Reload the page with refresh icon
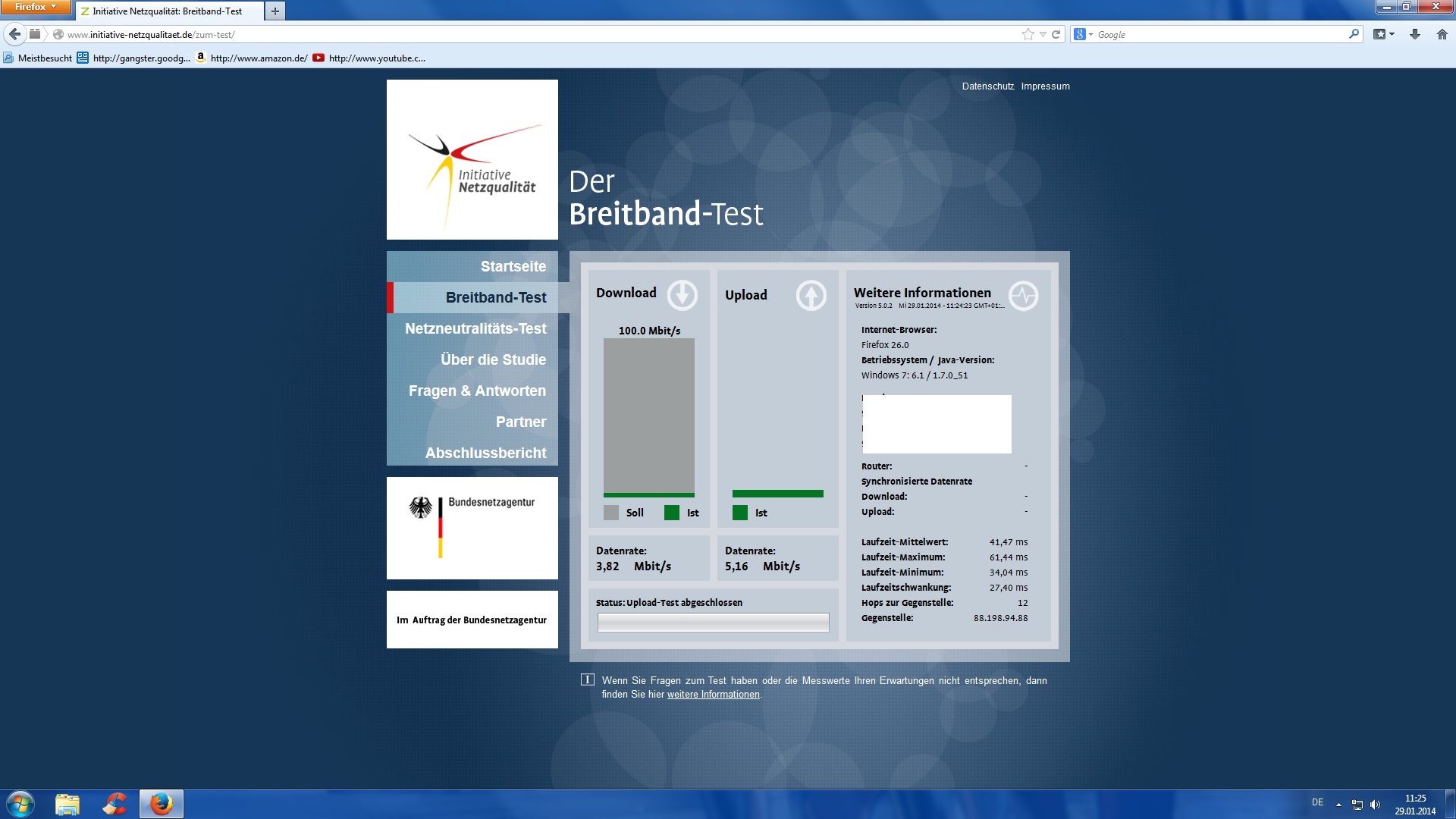 coord(1056,34)
